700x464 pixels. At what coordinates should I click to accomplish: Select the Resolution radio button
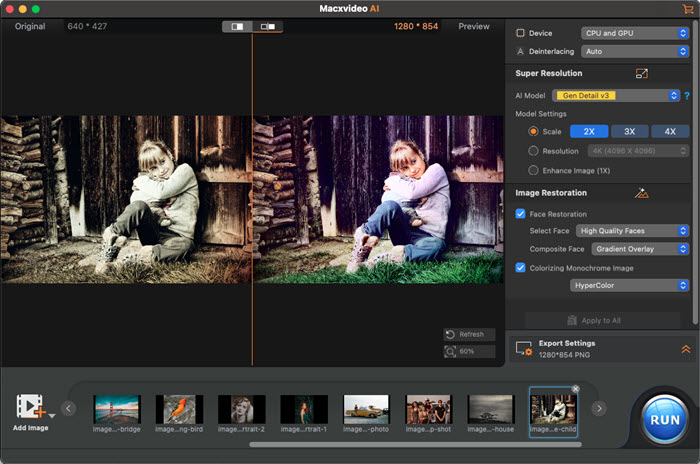point(533,151)
